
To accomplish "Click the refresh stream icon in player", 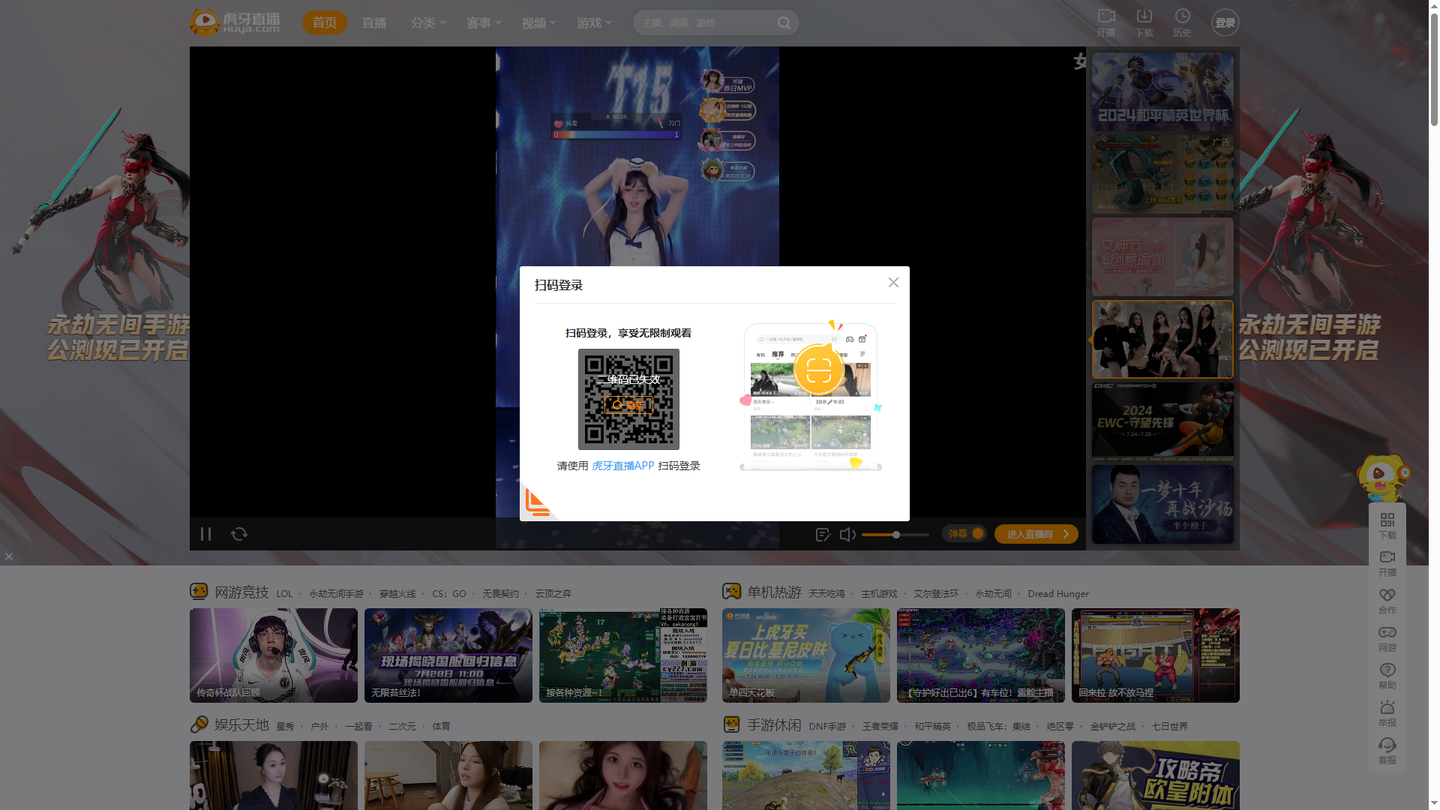I will (x=239, y=534).
